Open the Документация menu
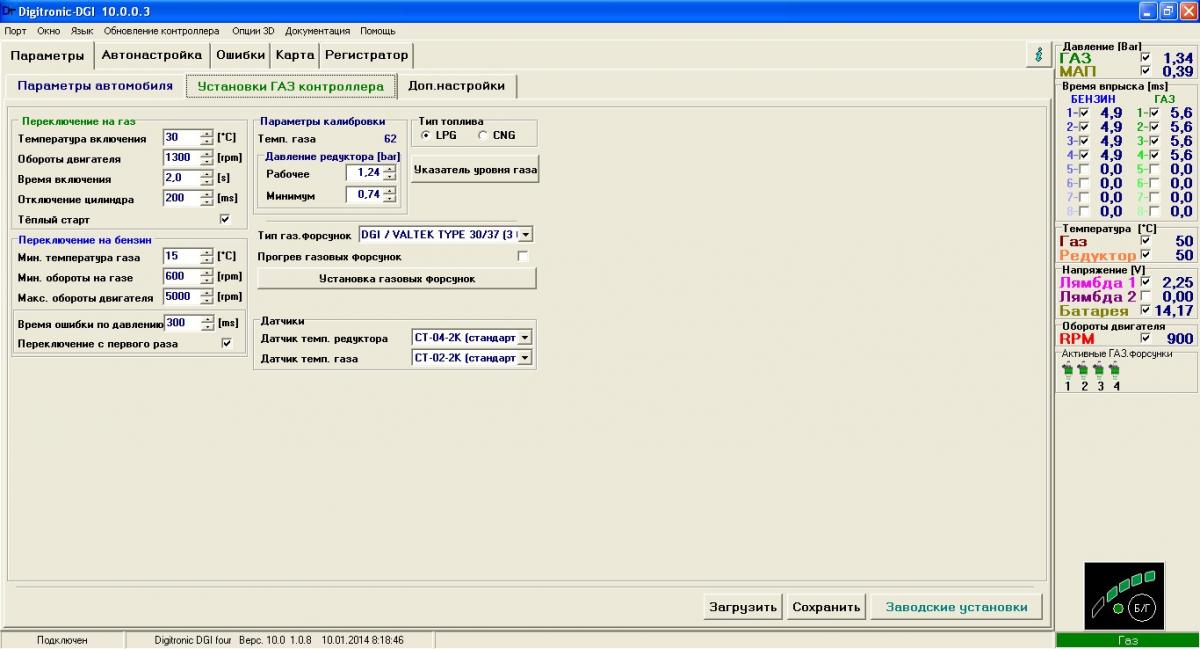 pos(318,31)
